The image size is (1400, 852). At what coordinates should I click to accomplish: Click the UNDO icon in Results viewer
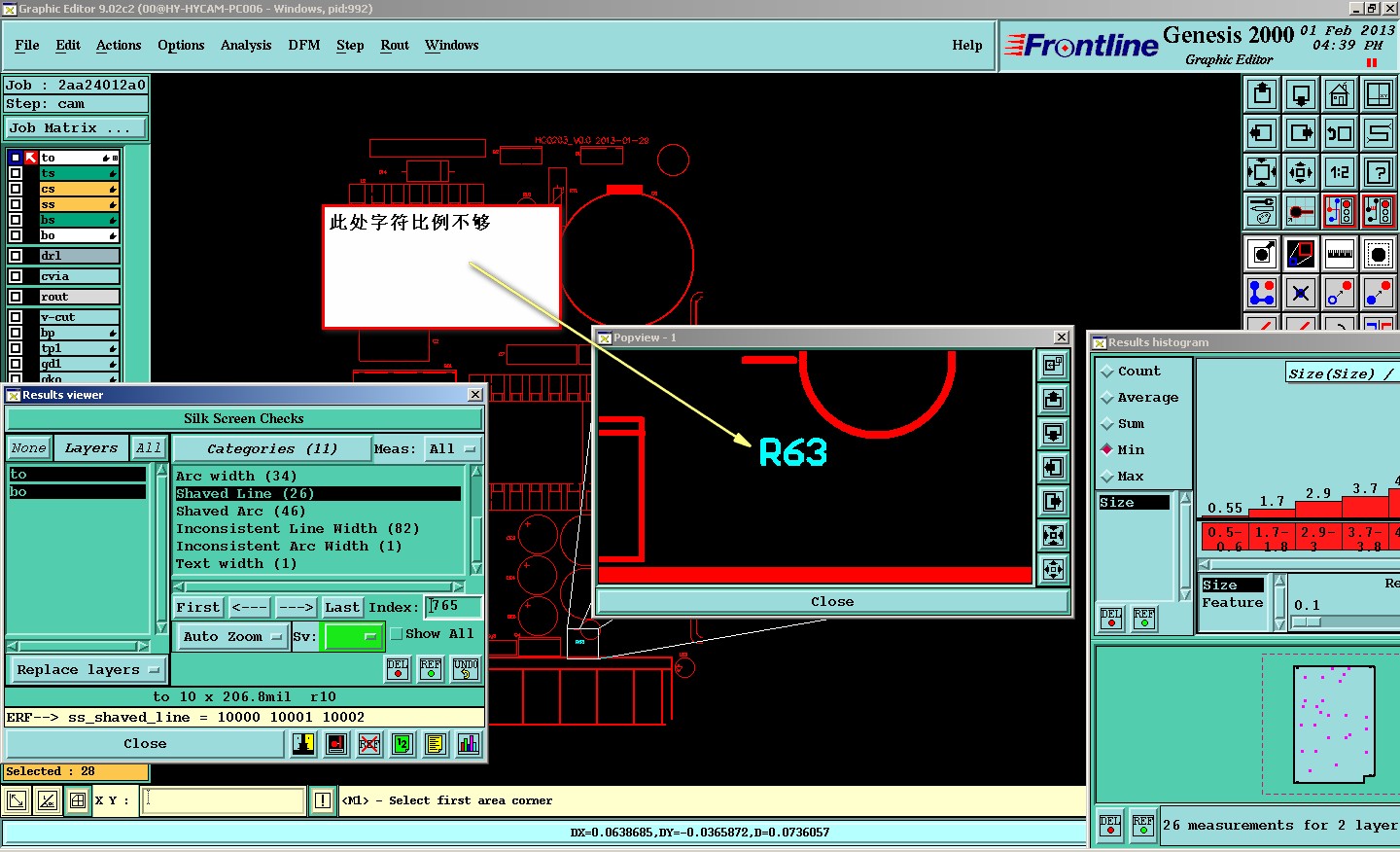pyautogui.click(x=466, y=669)
